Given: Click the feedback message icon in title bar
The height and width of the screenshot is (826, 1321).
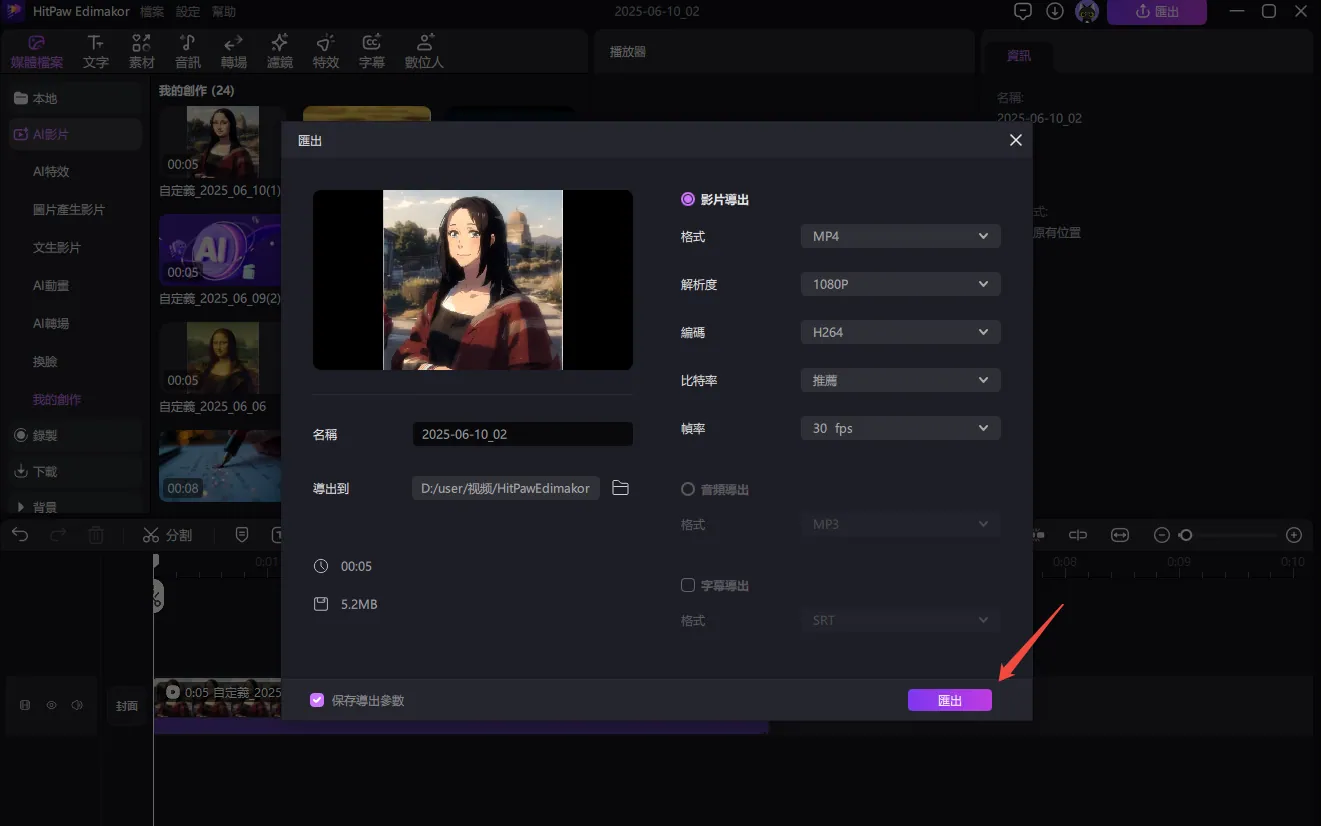Looking at the screenshot, I should (x=1023, y=12).
